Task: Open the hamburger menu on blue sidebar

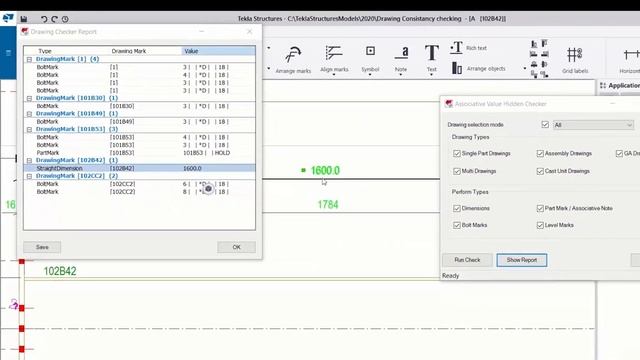Action: pyautogui.click(x=8, y=53)
